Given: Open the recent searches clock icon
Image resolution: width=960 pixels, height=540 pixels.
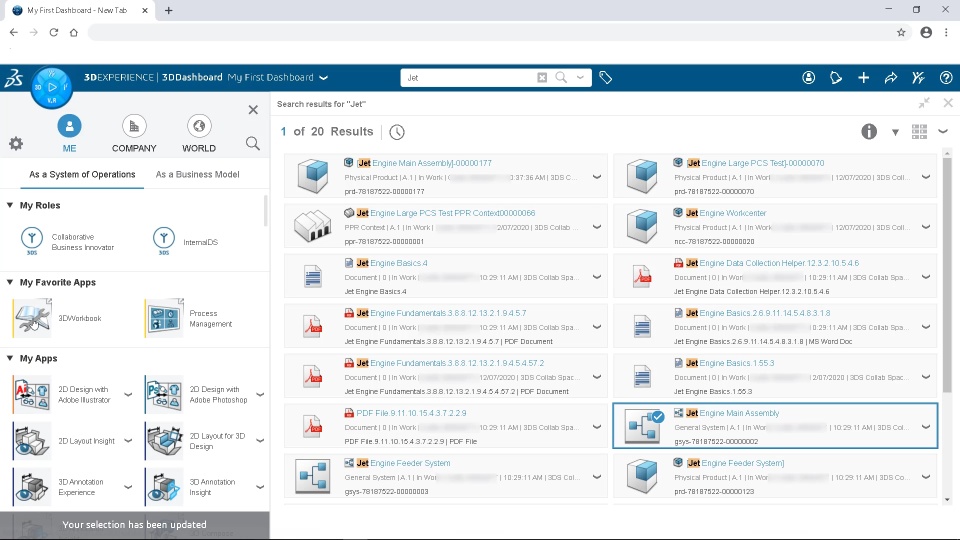Looking at the screenshot, I should (397, 132).
